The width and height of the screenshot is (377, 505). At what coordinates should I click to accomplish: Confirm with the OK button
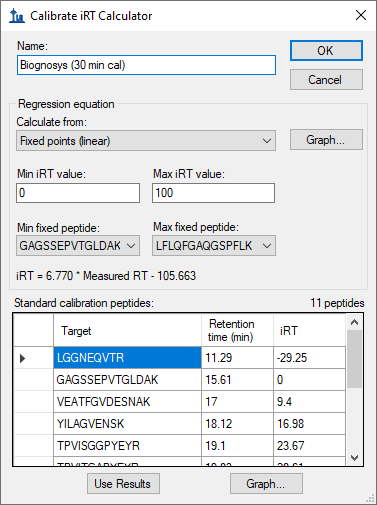326,51
